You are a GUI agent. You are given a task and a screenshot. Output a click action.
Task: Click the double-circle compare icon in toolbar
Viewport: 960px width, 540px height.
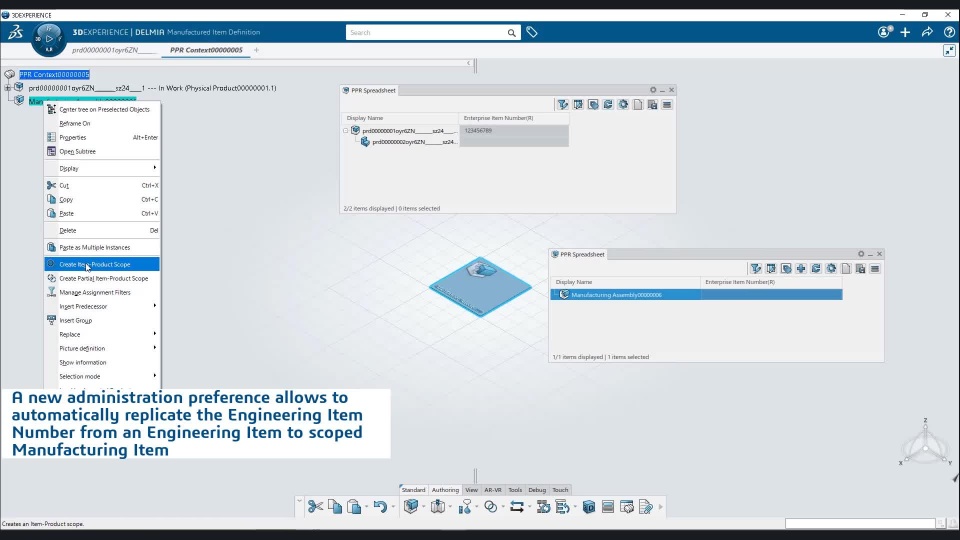490,506
